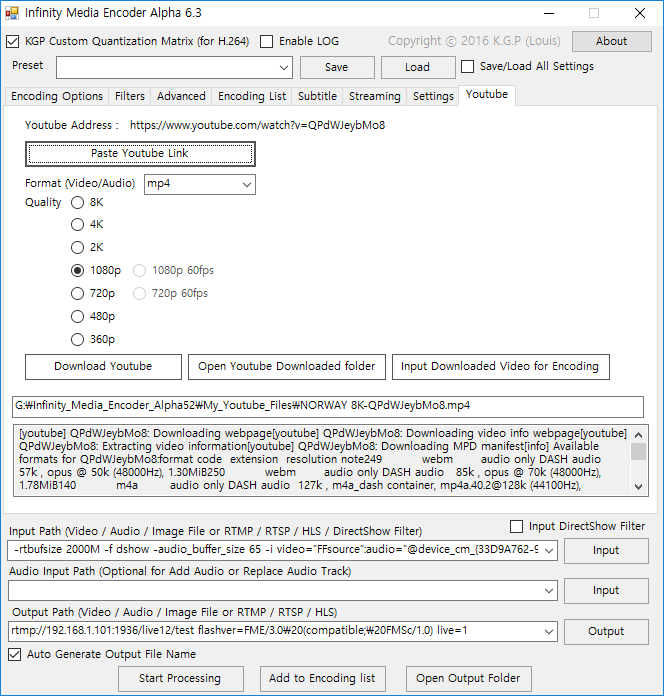Viewport: 664px width, 696px height.
Task: Select the Youtube tab
Action: pyautogui.click(x=487, y=95)
